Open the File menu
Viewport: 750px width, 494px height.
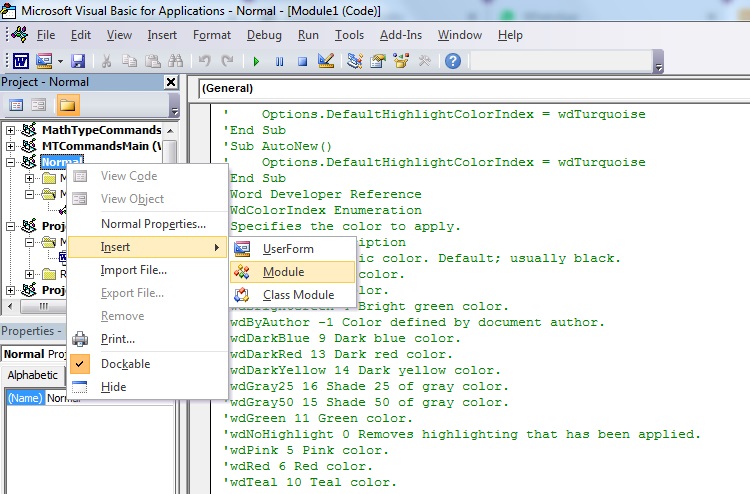46,35
